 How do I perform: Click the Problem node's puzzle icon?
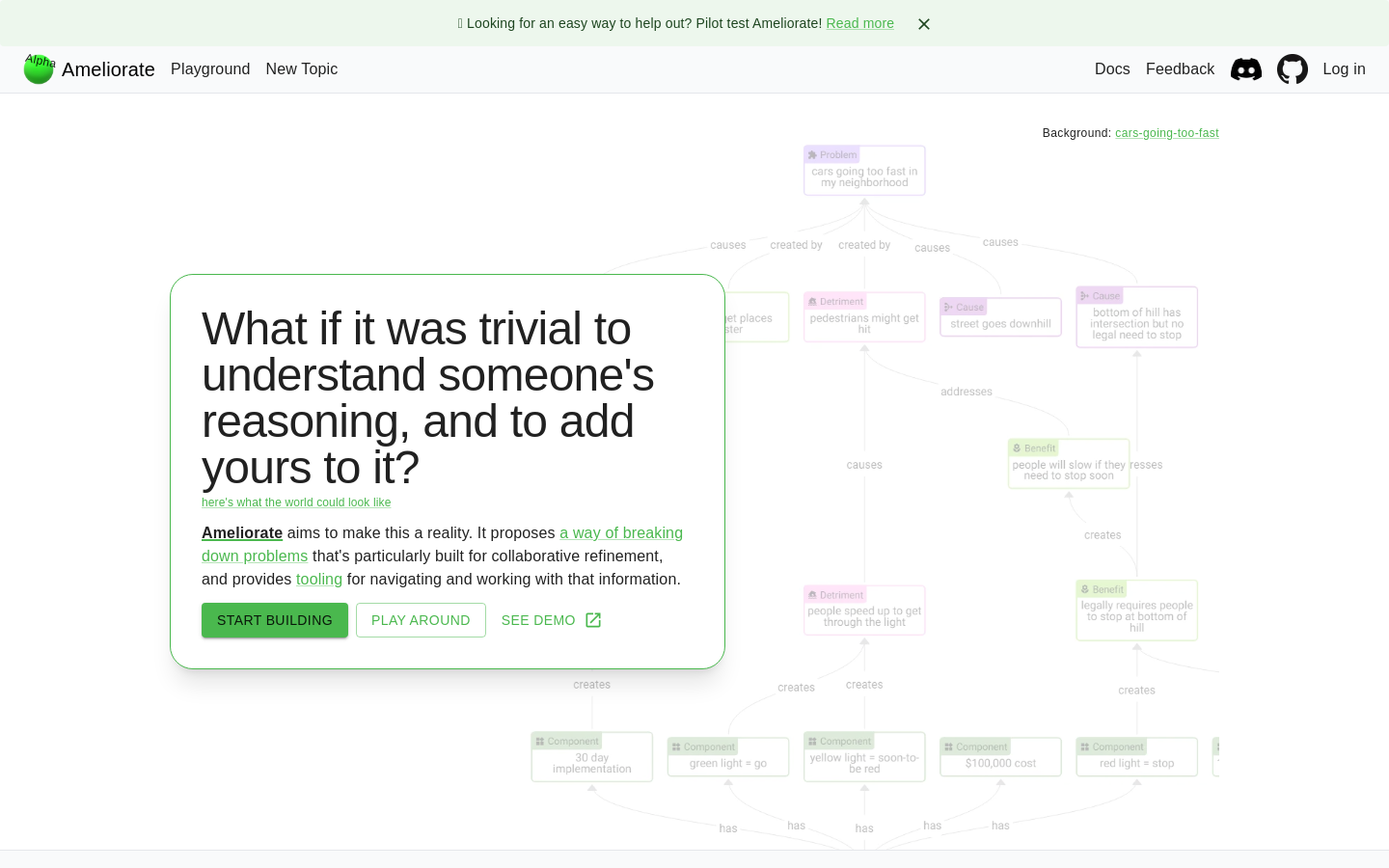coord(812,155)
